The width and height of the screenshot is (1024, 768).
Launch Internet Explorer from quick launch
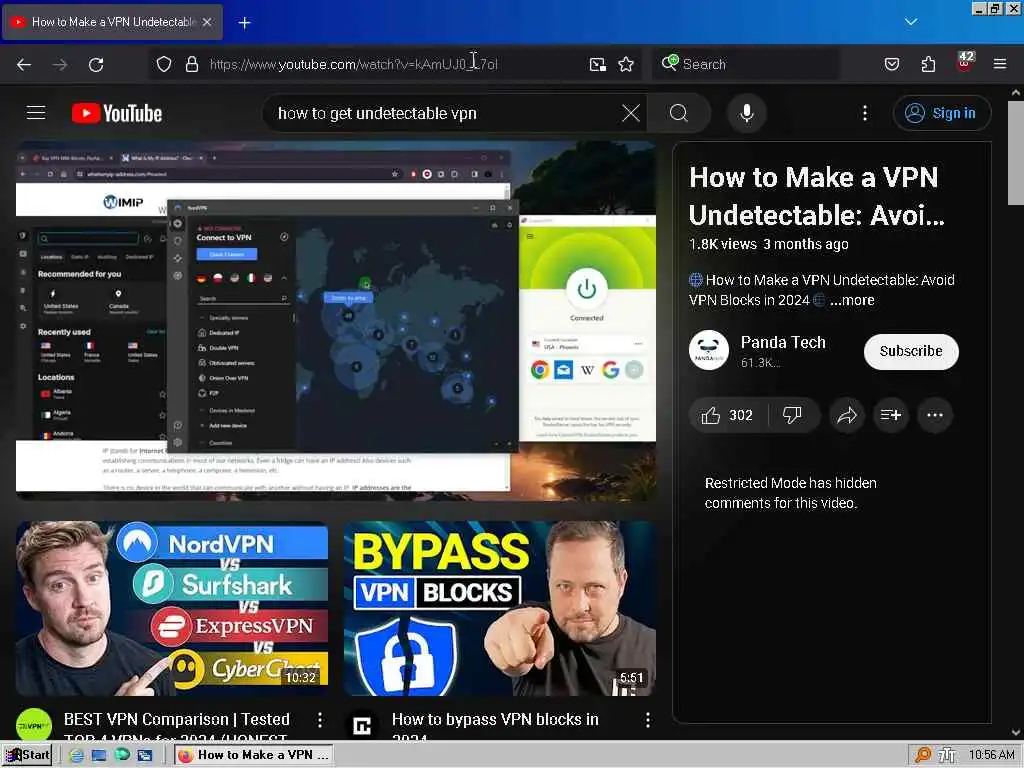(x=76, y=756)
